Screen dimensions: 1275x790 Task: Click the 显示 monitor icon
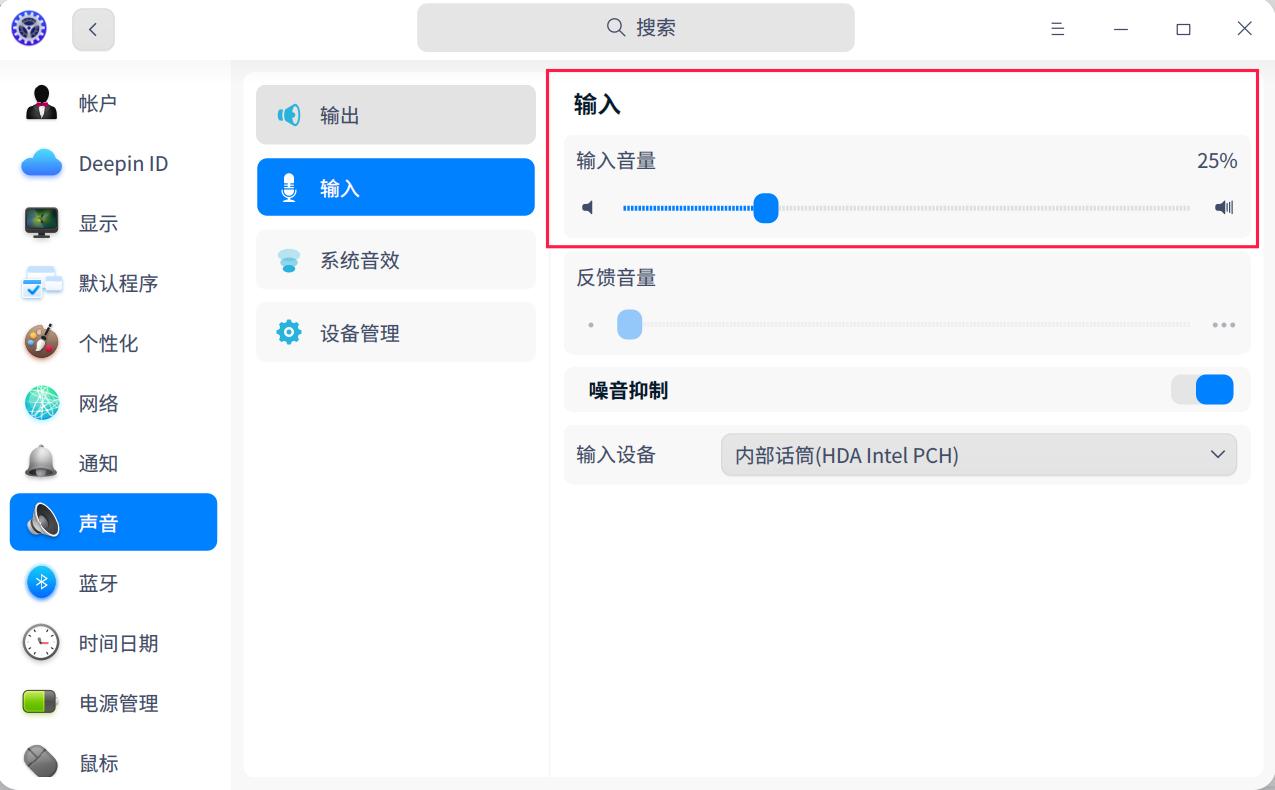pos(41,223)
